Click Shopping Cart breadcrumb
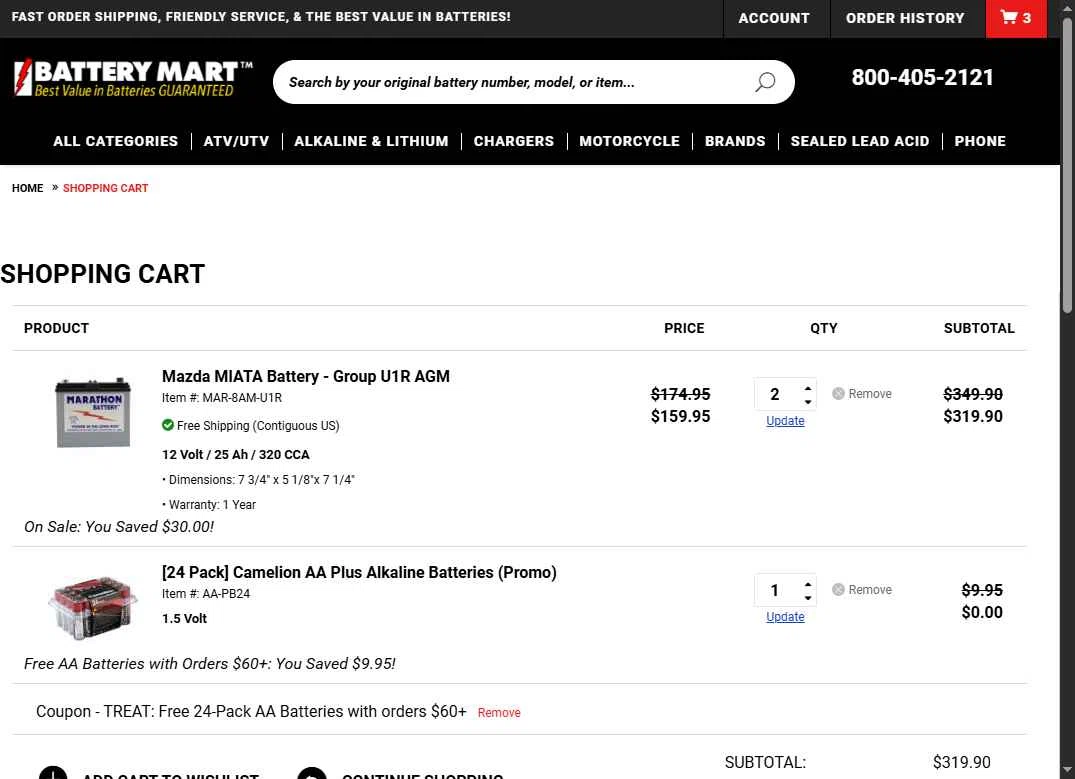The height and width of the screenshot is (779, 1075). (x=106, y=188)
